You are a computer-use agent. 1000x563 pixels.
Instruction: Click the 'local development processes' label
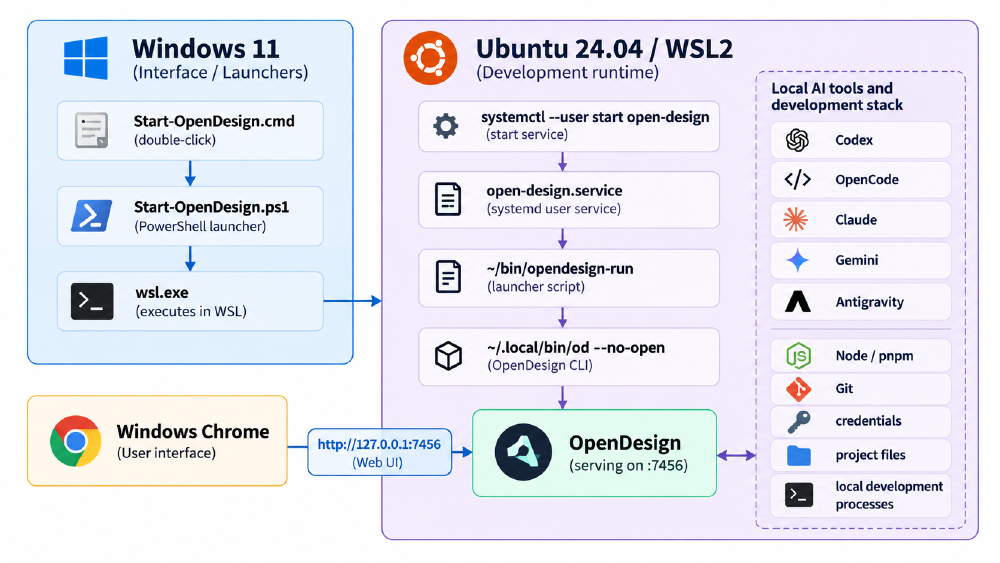tap(889, 495)
